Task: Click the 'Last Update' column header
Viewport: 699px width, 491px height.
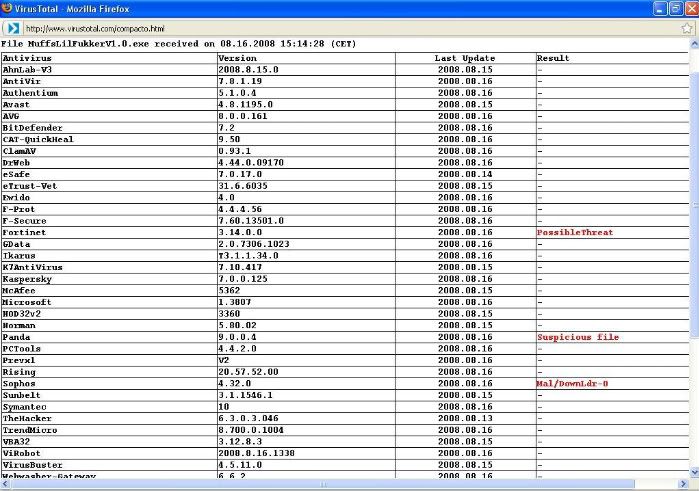Action: pos(465,58)
